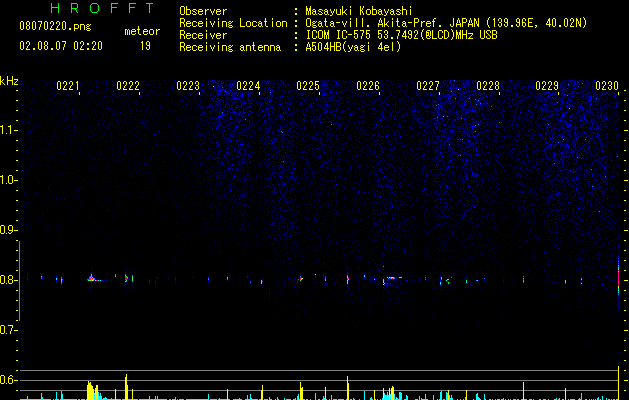
Task: Click the bright meteor echo after 0221
Action: (92, 278)
